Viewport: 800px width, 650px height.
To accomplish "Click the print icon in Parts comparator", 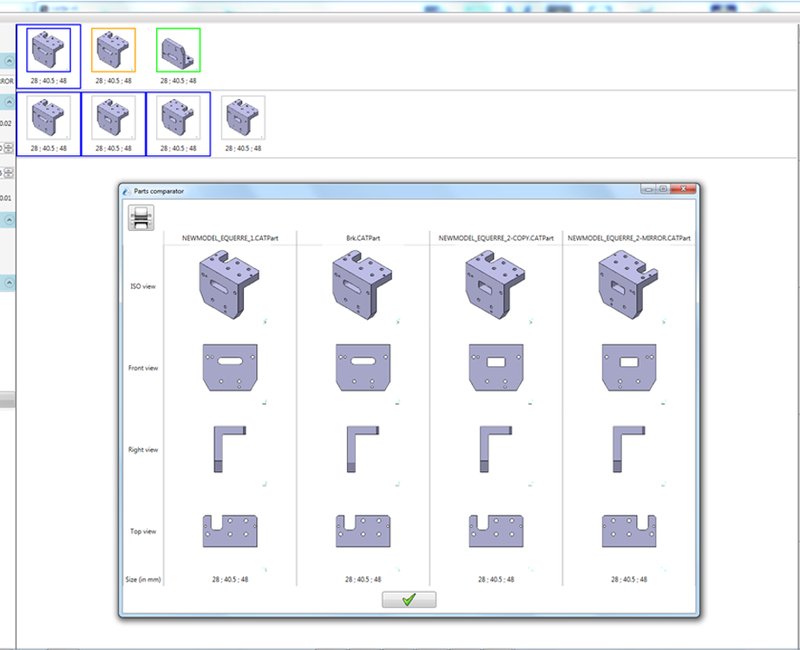I will tap(142, 217).
